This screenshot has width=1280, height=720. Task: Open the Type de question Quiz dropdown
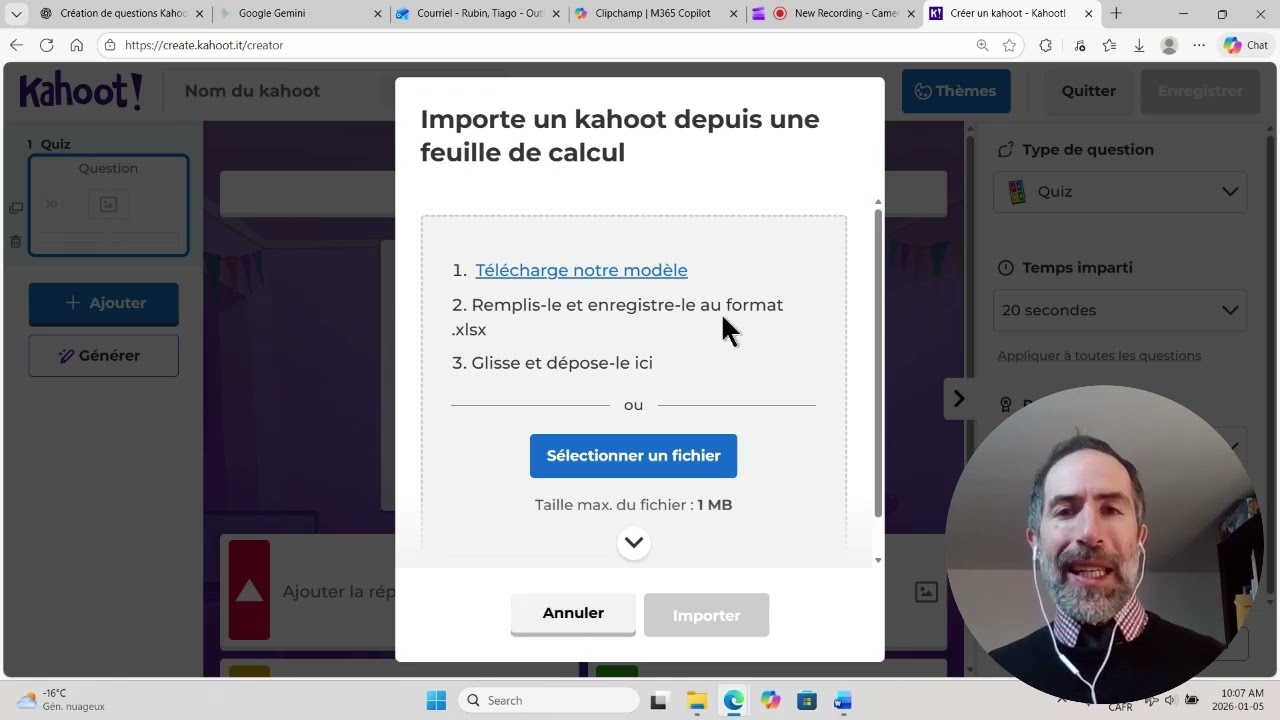pos(1120,191)
